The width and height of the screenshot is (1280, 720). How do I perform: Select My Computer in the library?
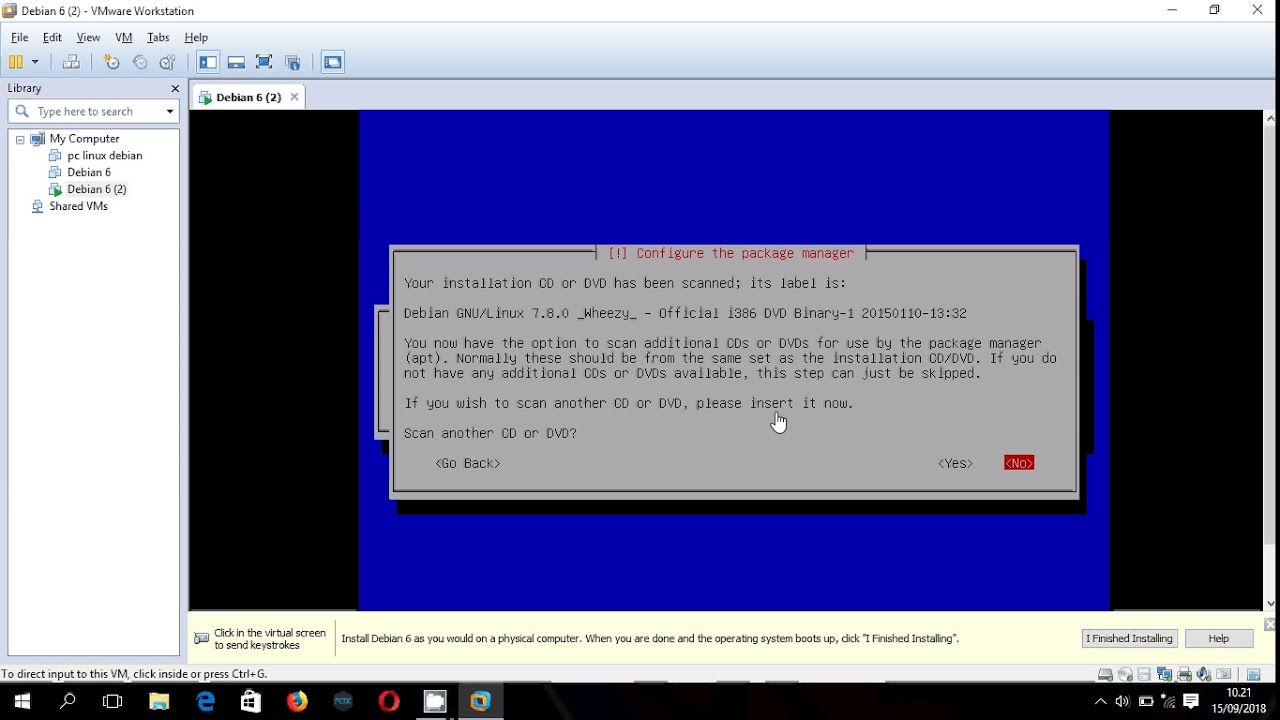pyautogui.click(x=84, y=139)
